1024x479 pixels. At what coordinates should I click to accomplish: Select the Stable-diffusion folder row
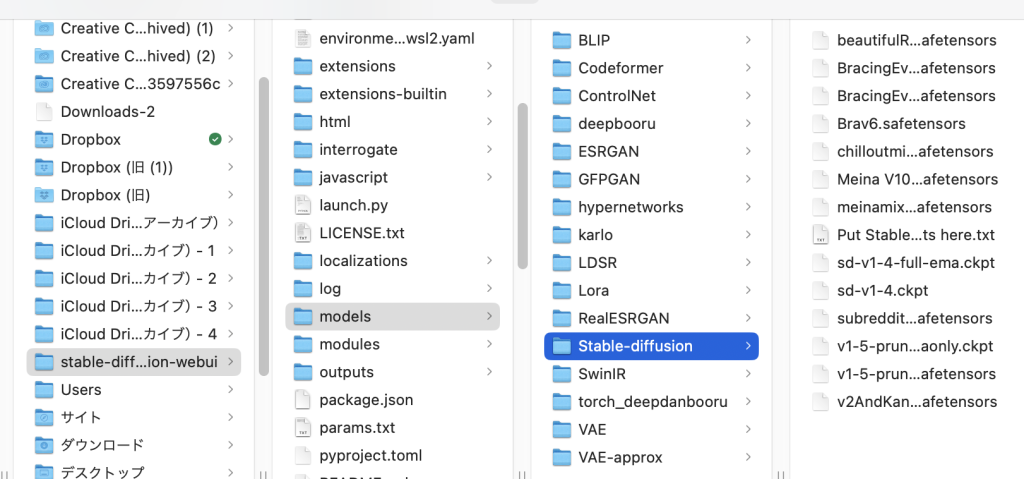coord(650,346)
